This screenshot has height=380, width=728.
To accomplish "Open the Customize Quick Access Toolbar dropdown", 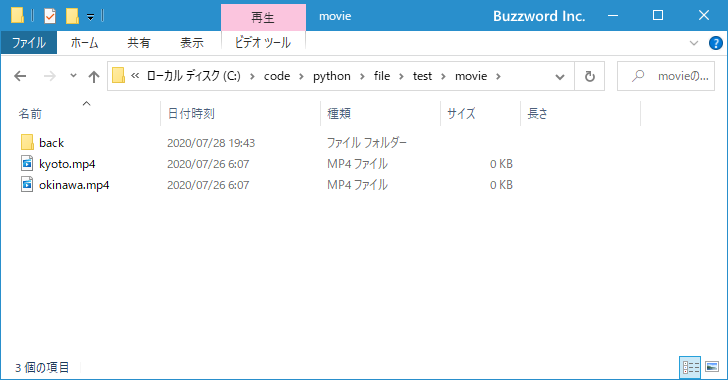I will pos(91,17).
